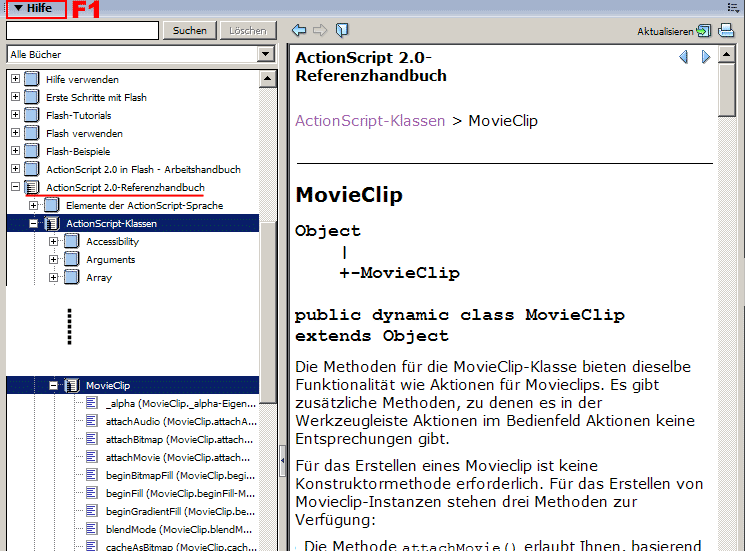Go to next topic with blue right triangle

point(706,57)
